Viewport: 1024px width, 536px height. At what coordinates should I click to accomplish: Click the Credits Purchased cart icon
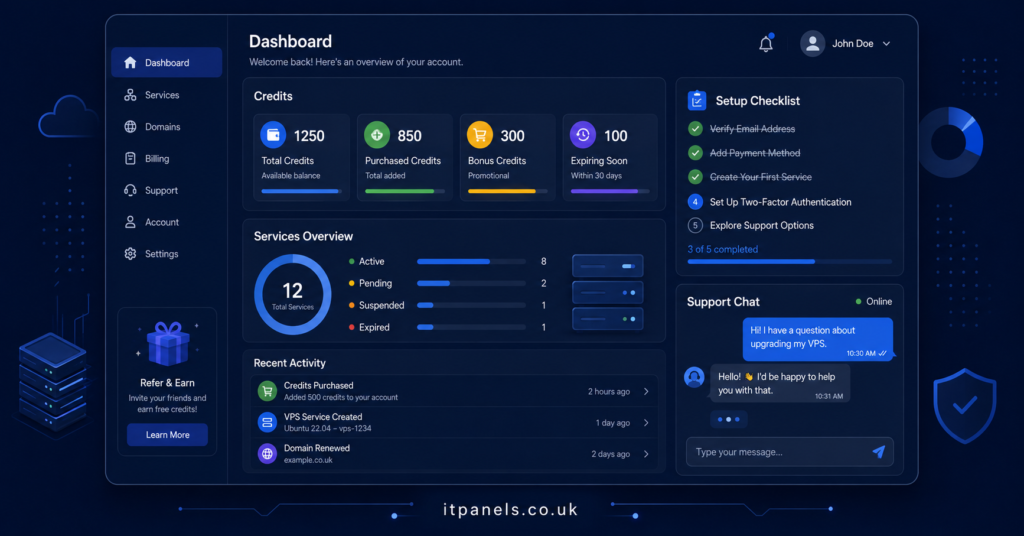pyautogui.click(x=267, y=391)
